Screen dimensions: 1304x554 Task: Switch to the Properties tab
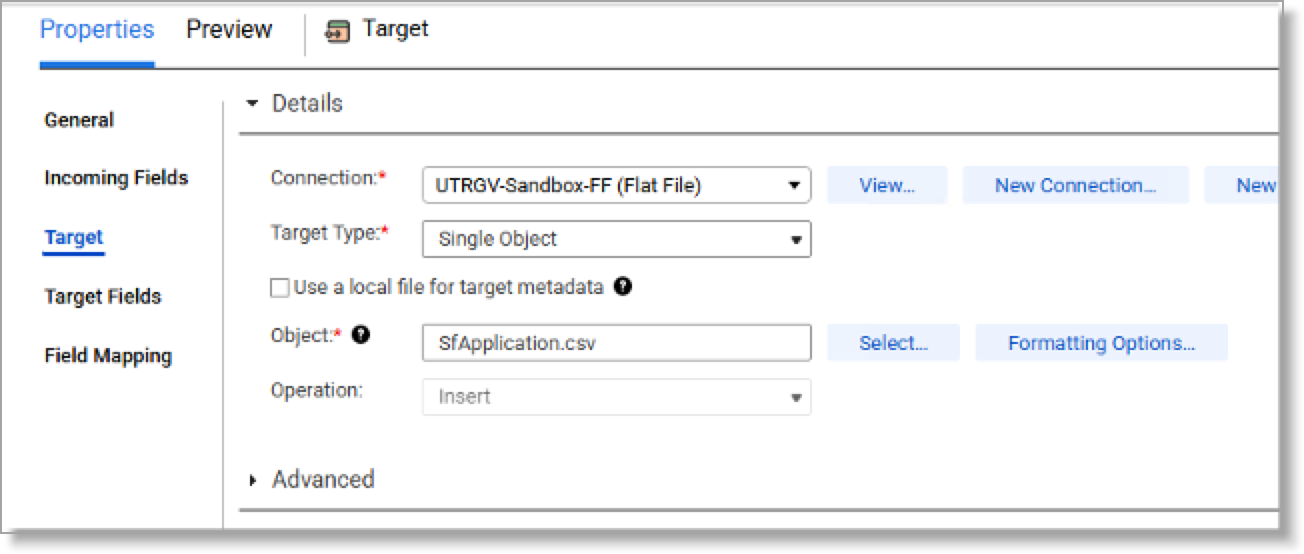(97, 30)
